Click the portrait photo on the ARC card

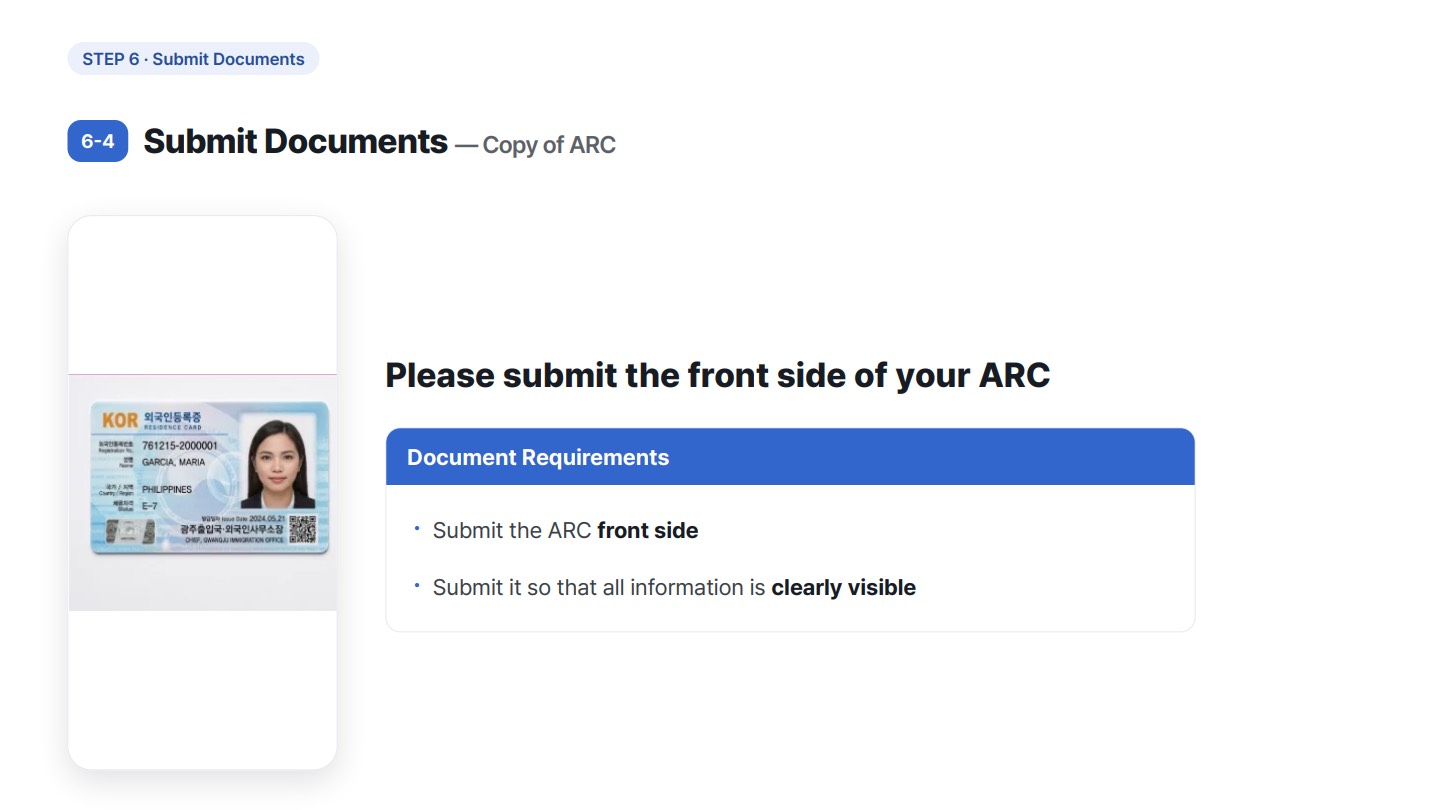277,462
